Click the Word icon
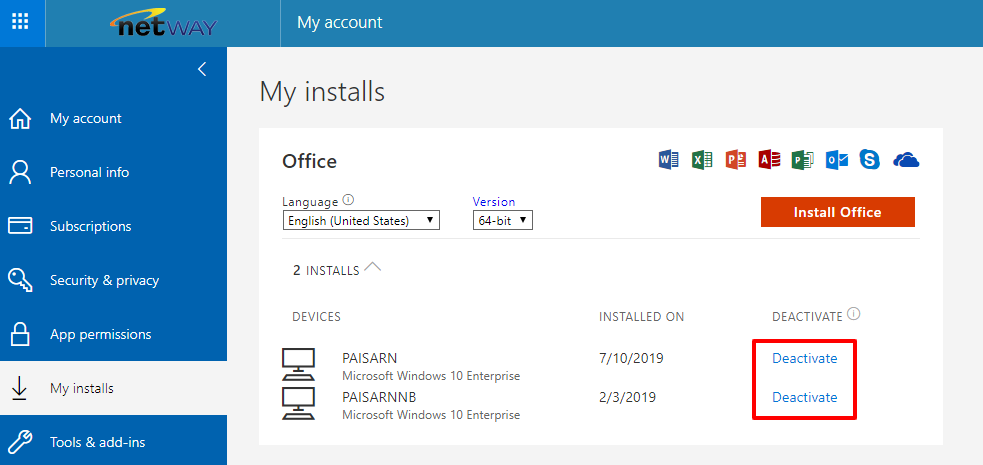 [x=669, y=160]
